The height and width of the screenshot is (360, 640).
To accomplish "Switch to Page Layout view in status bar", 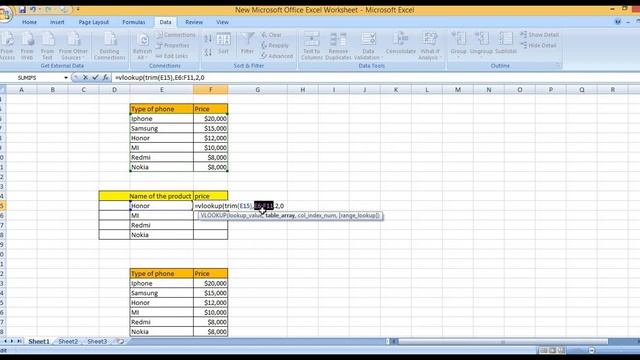I will coord(553,350).
